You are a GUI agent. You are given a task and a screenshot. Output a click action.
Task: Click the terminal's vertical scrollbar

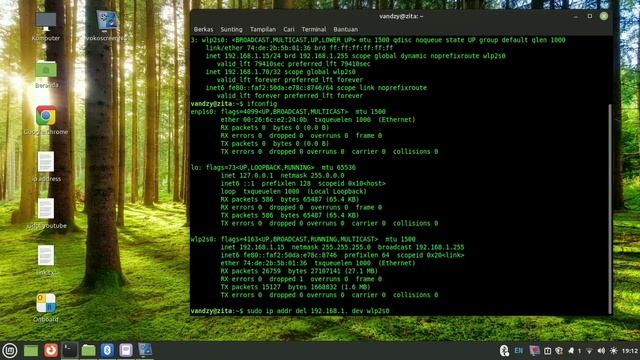coord(610,208)
